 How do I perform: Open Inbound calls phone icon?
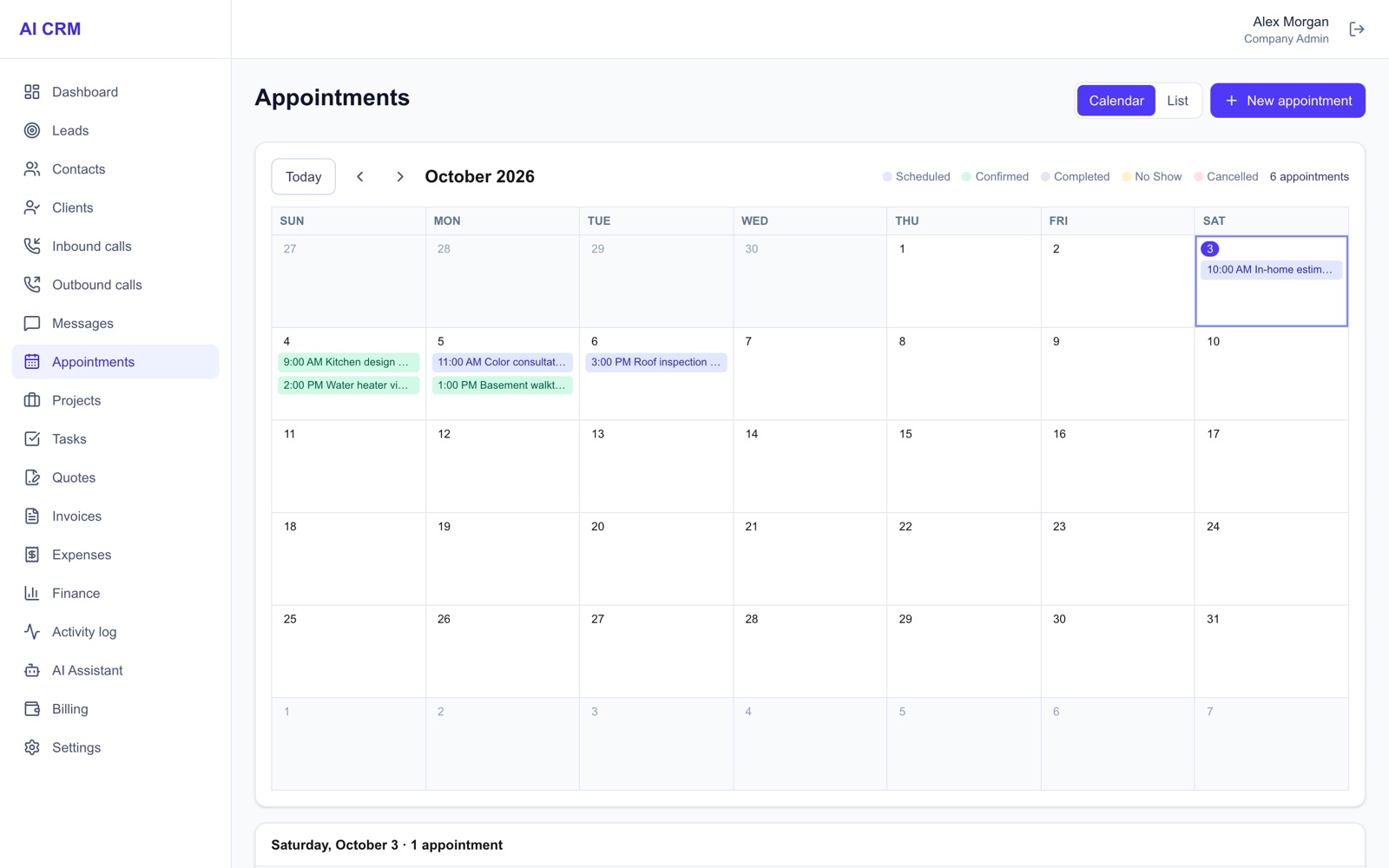[32, 247]
